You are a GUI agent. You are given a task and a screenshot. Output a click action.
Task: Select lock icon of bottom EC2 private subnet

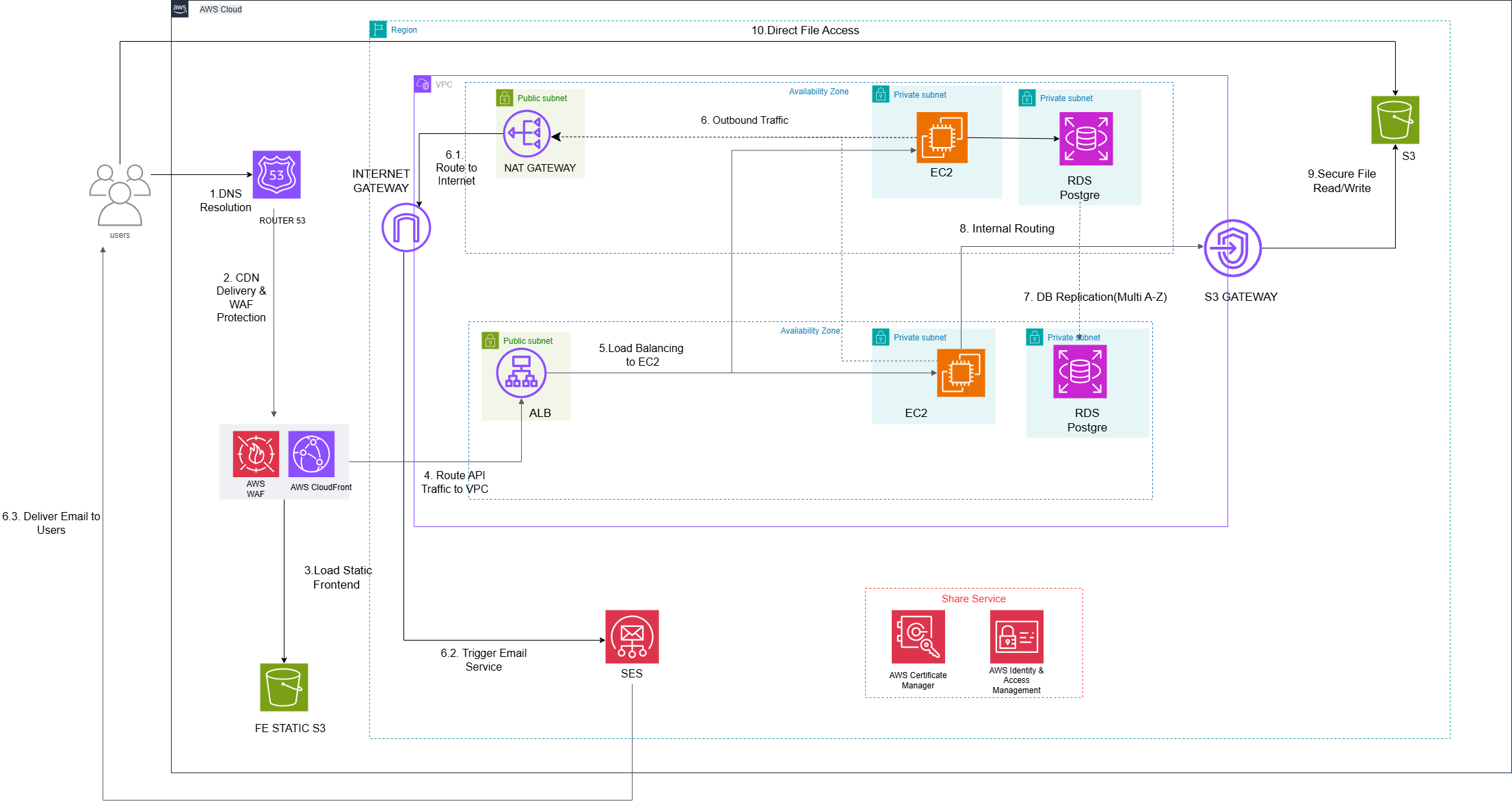pyautogui.click(x=881, y=337)
